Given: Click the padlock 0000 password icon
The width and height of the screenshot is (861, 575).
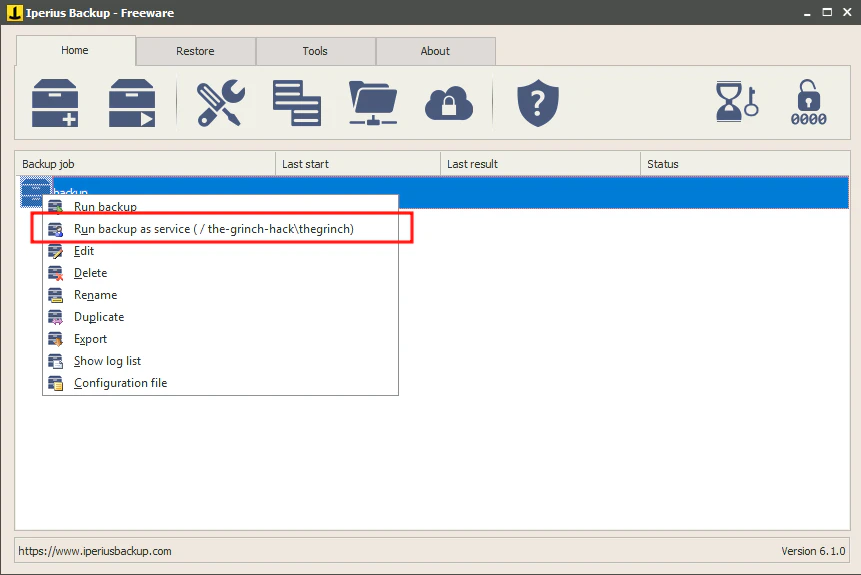Looking at the screenshot, I should pos(808,103).
